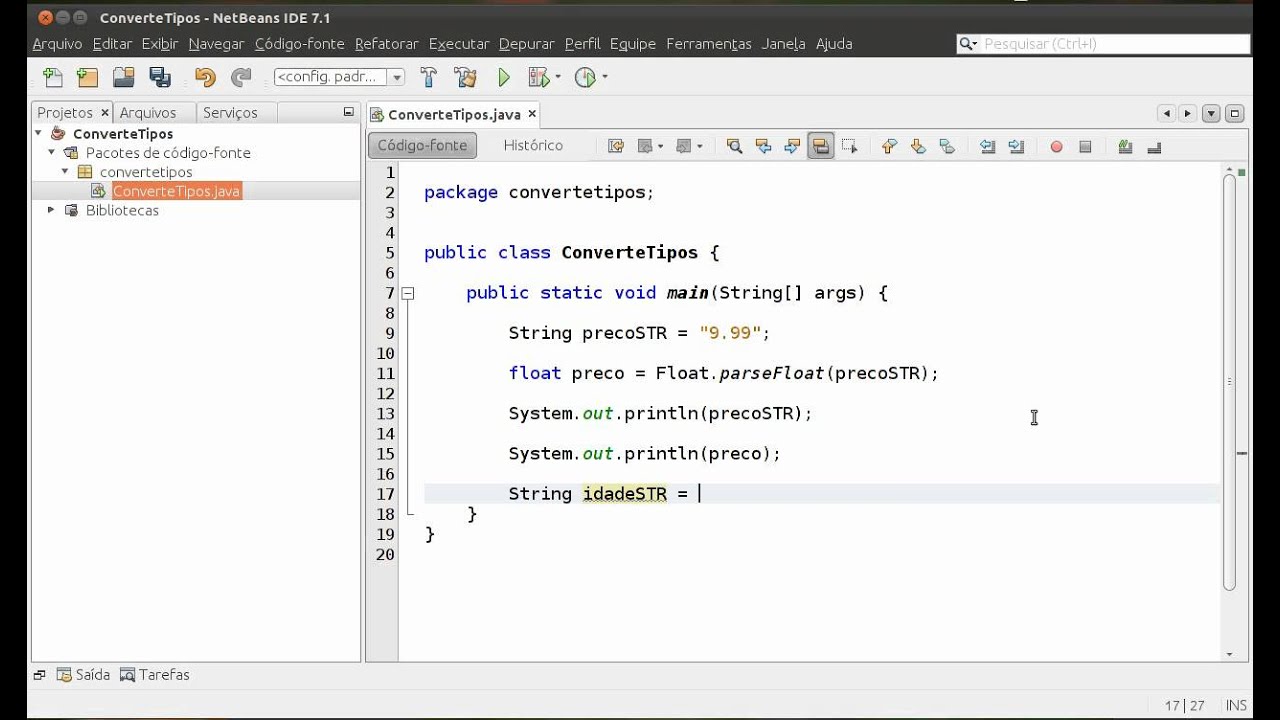This screenshot has height=720, width=1280.
Task: Switch to the Serviços tab
Action: tap(230, 113)
